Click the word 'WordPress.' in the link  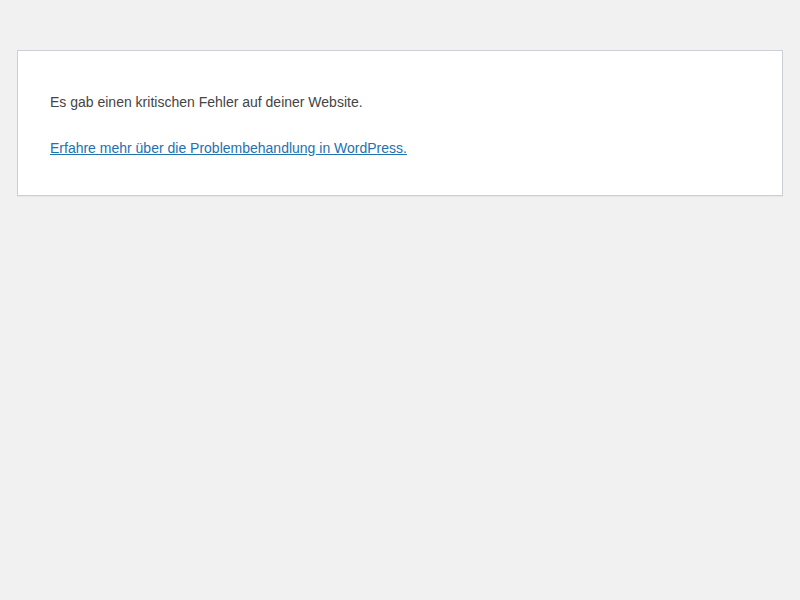pyautogui.click(x=370, y=148)
